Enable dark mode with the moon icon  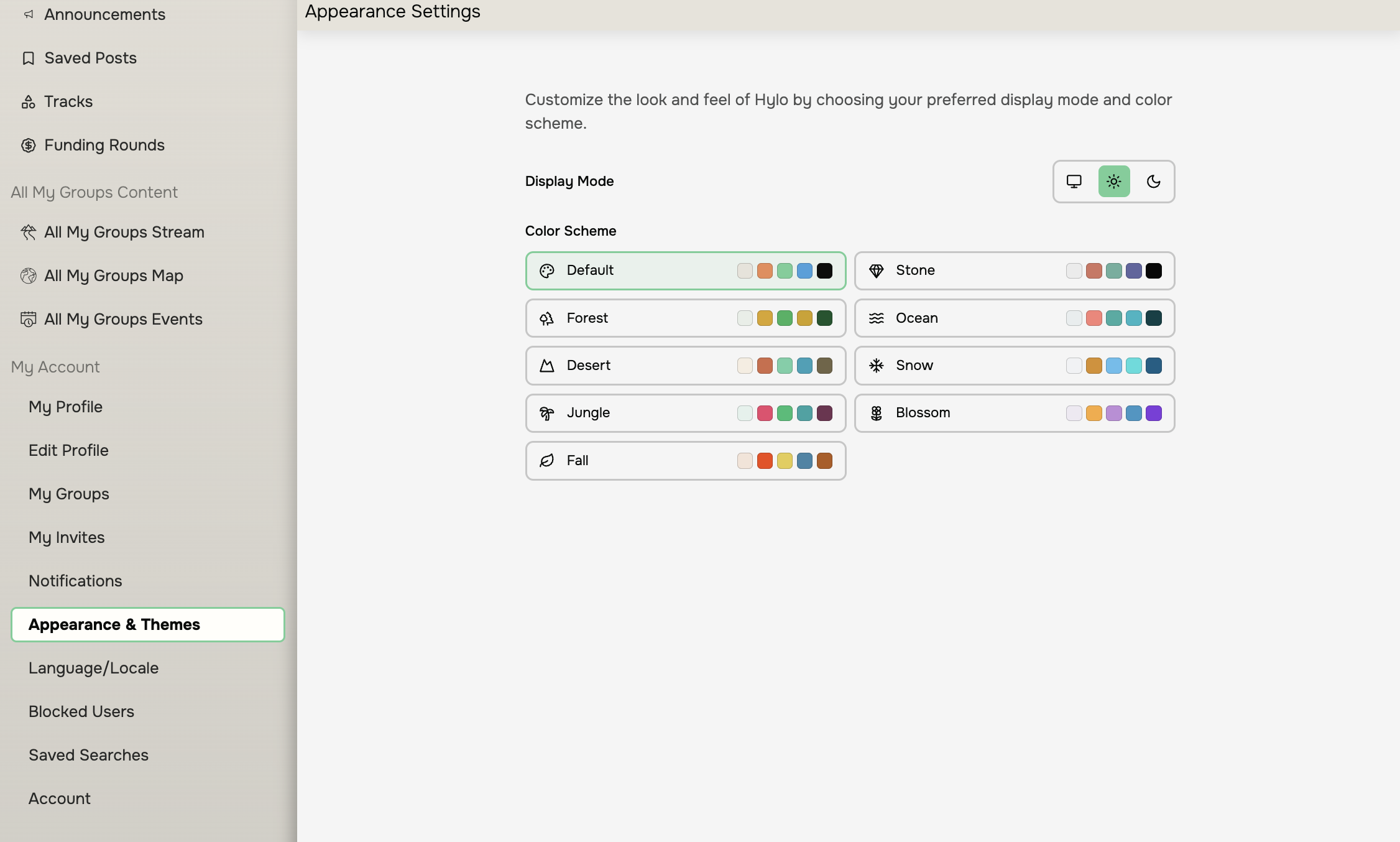tap(1153, 182)
